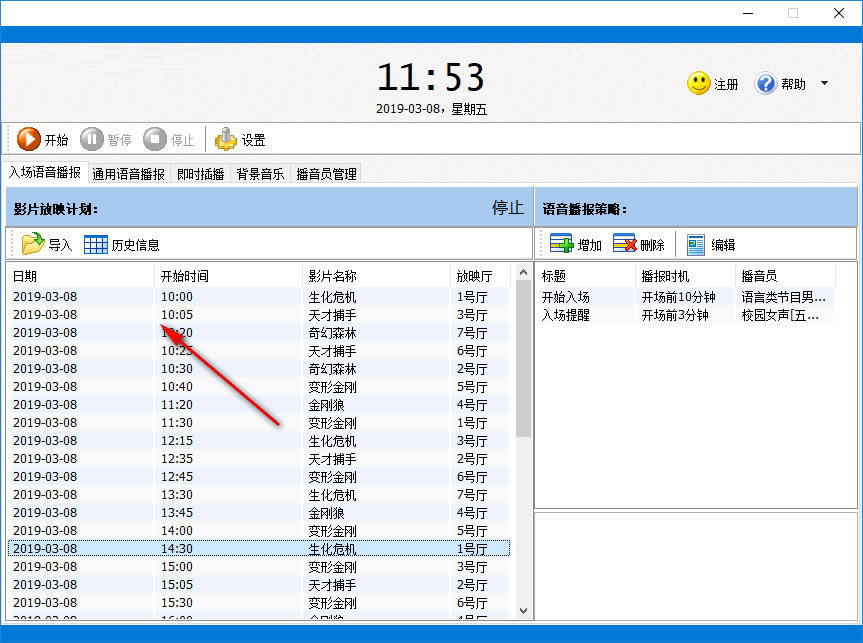Click the smiley face Register icon

tap(699, 84)
